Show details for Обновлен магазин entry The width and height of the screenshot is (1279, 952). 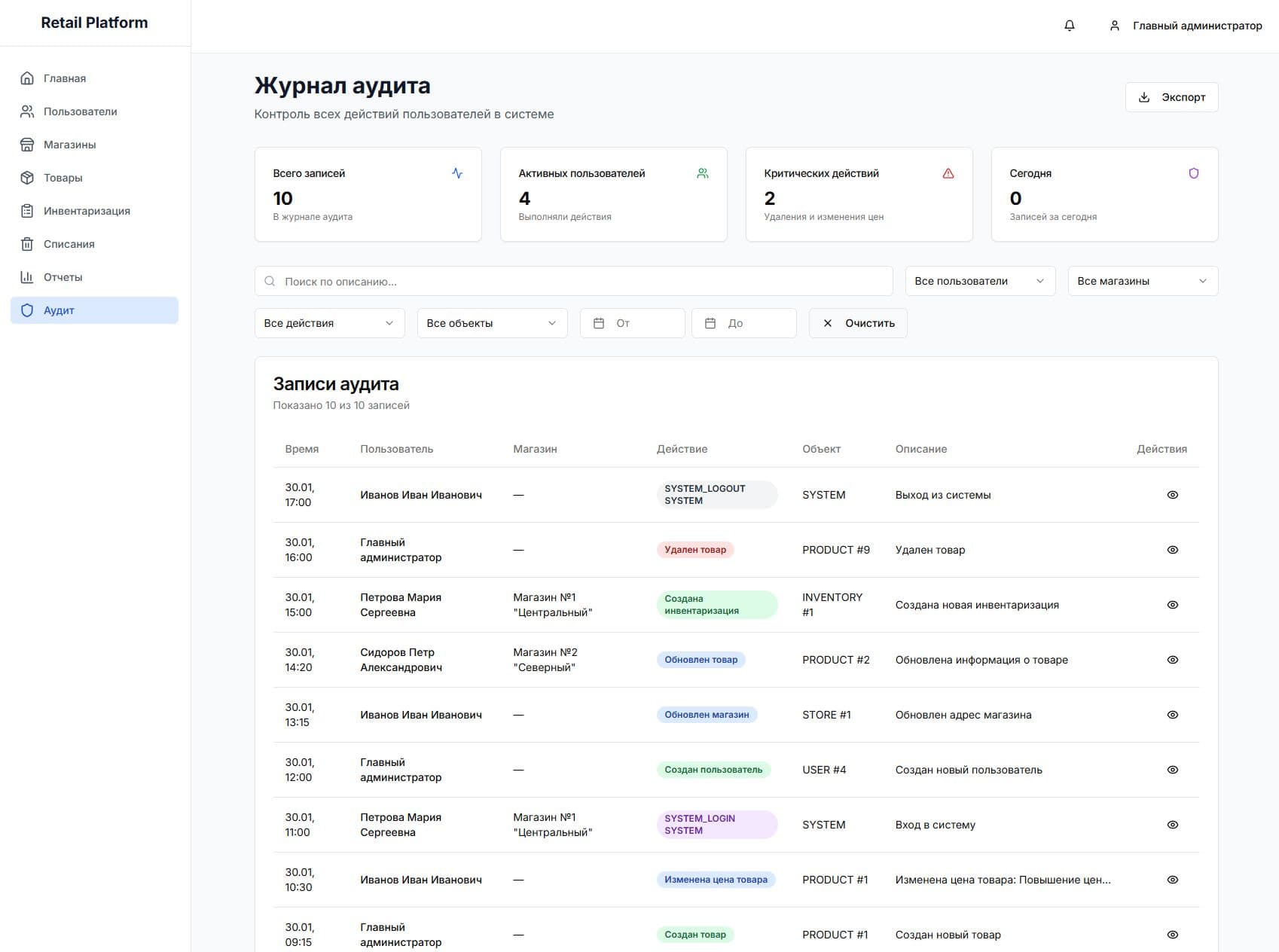click(1172, 715)
